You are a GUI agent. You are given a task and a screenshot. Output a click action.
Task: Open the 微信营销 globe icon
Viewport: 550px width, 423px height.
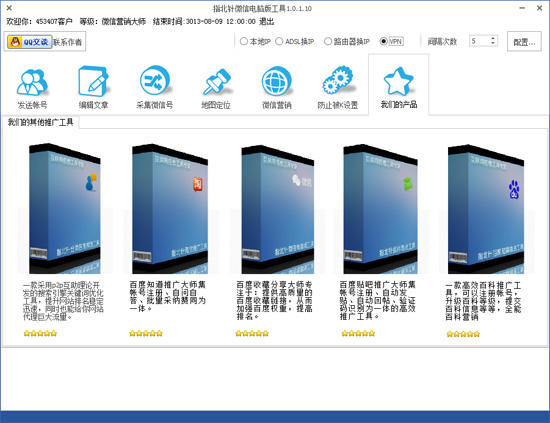coord(277,81)
